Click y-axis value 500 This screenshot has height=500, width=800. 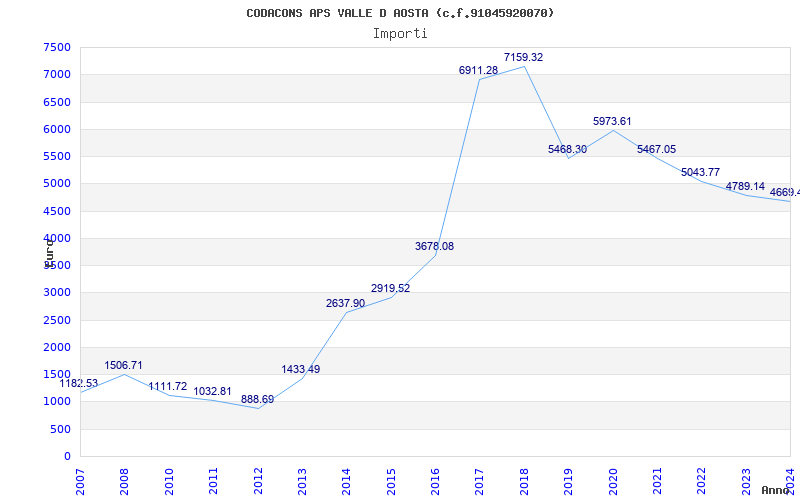61,429
